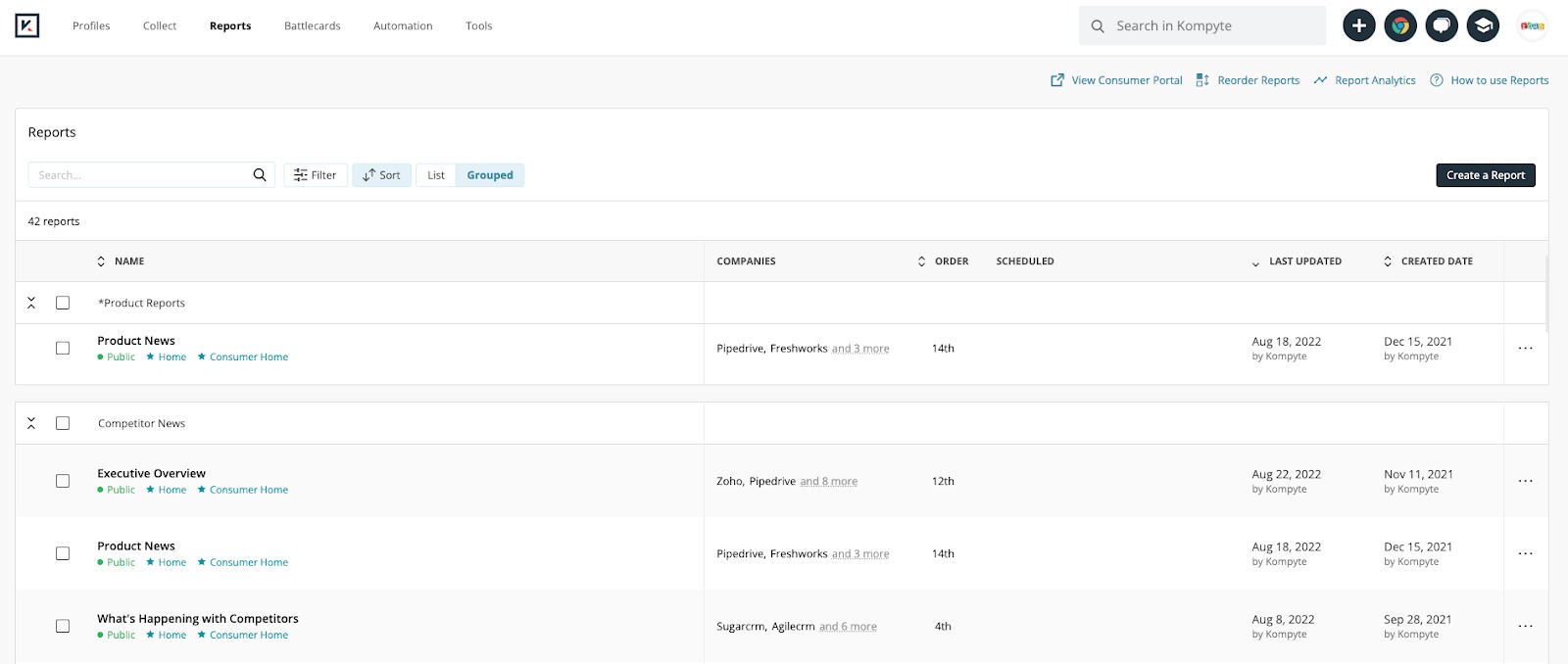Go to the Battlecards menu
Image resolution: width=1568 pixels, height=664 pixels.
click(312, 25)
